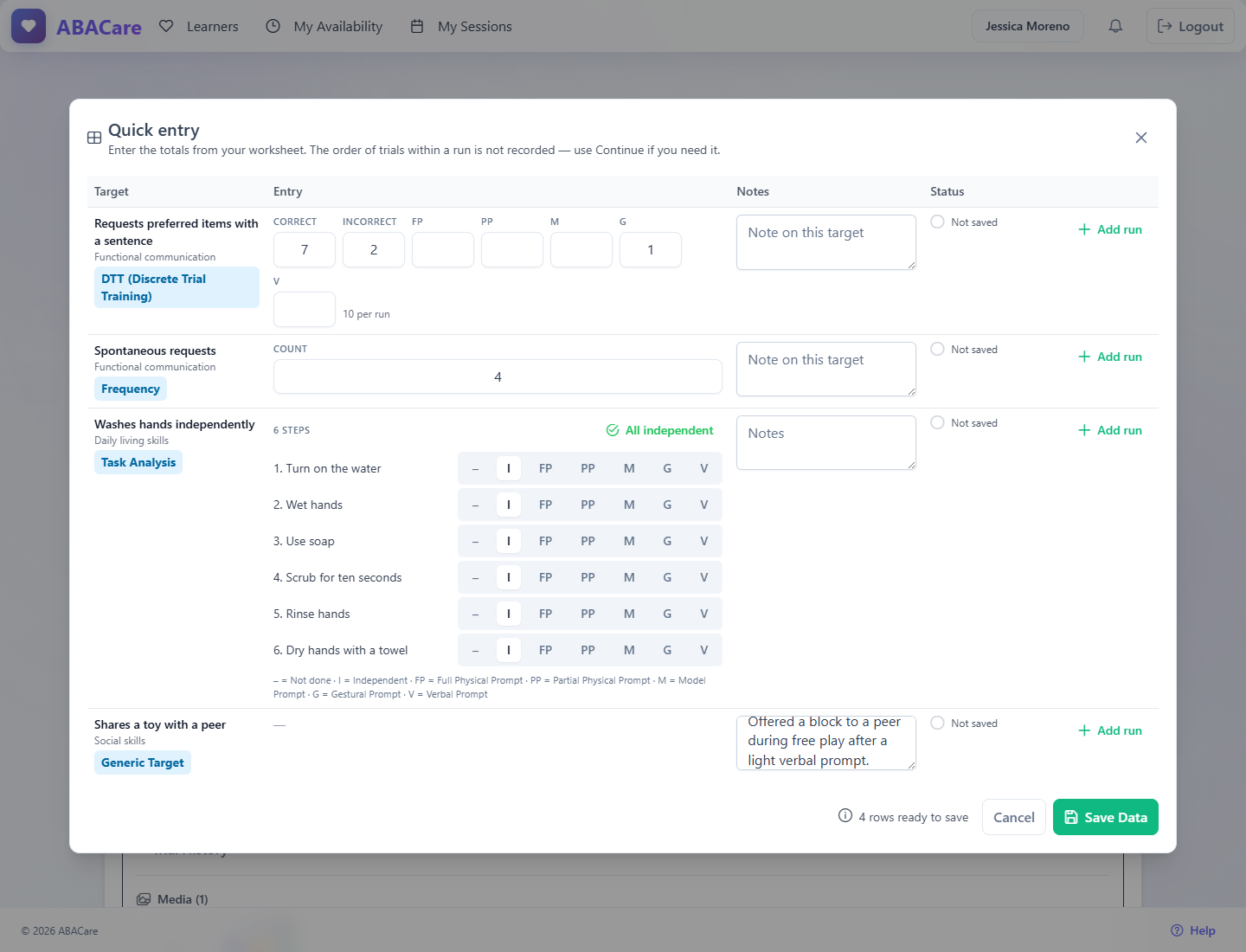Image resolution: width=1246 pixels, height=952 pixels.
Task: Click the Quick entry grid icon
Action: [x=94, y=138]
